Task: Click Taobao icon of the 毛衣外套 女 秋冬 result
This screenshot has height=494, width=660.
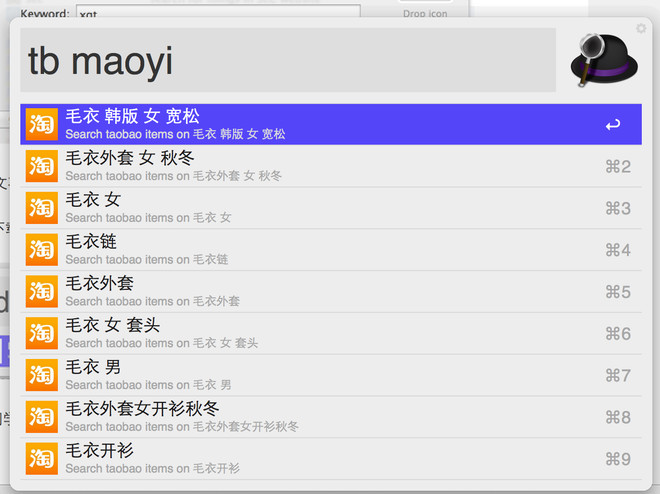Action: (41, 166)
